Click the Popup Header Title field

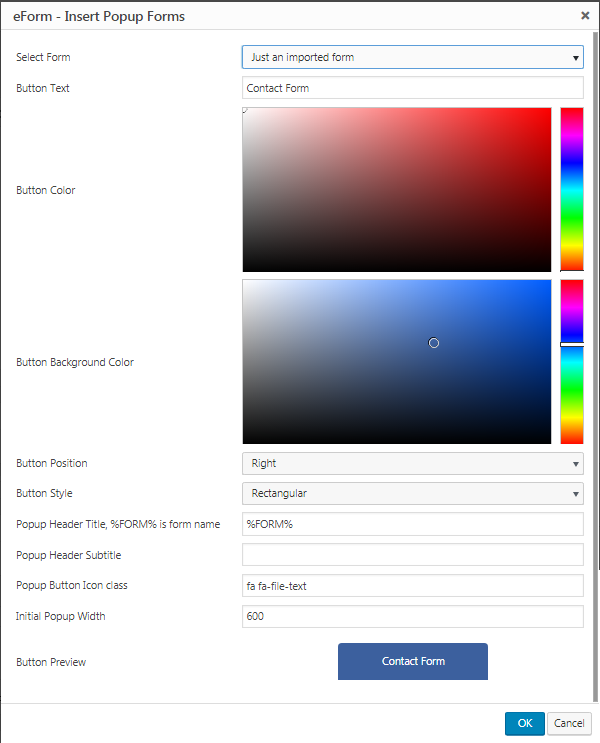412,524
